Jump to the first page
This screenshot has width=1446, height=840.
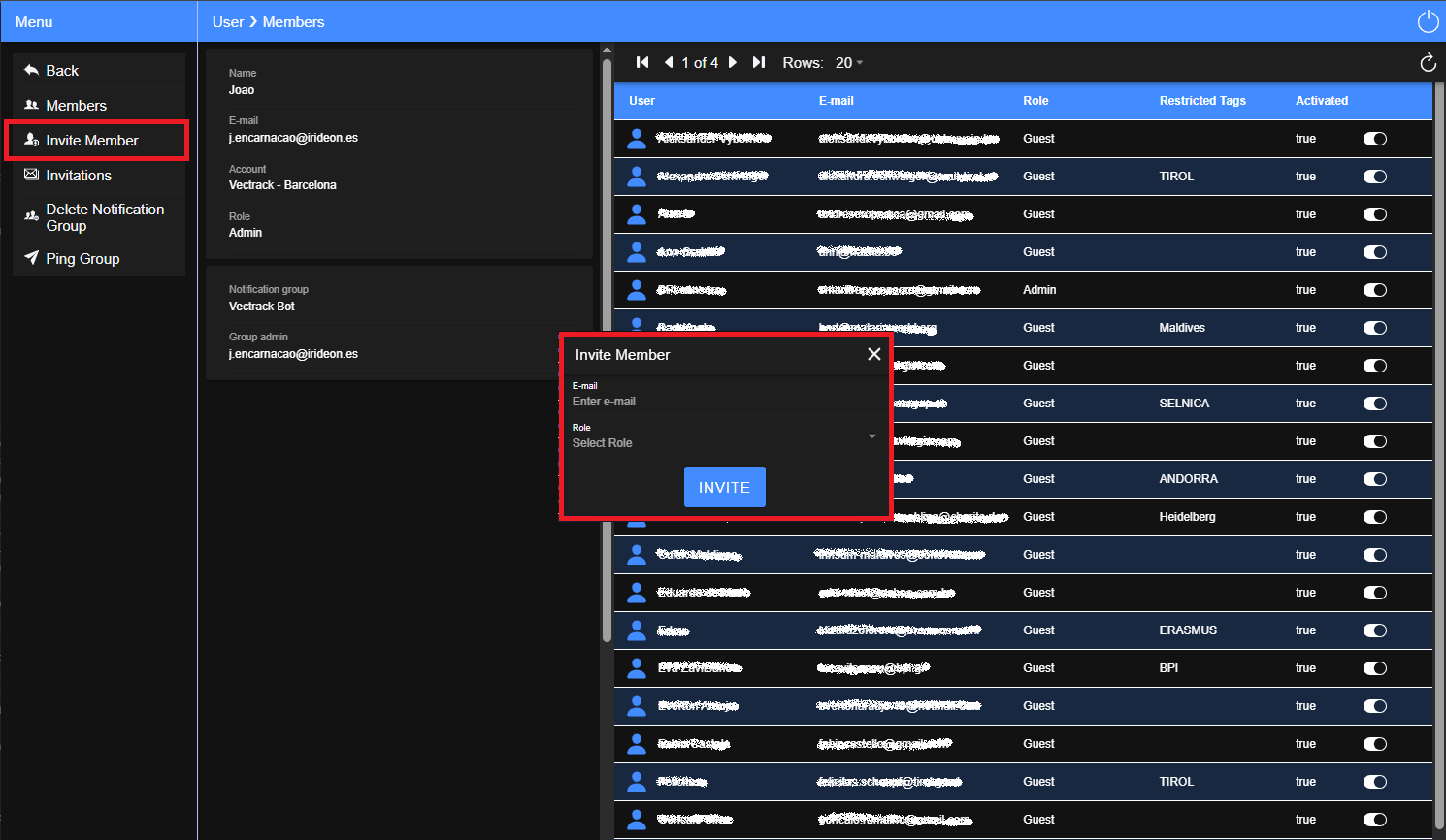(642, 62)
